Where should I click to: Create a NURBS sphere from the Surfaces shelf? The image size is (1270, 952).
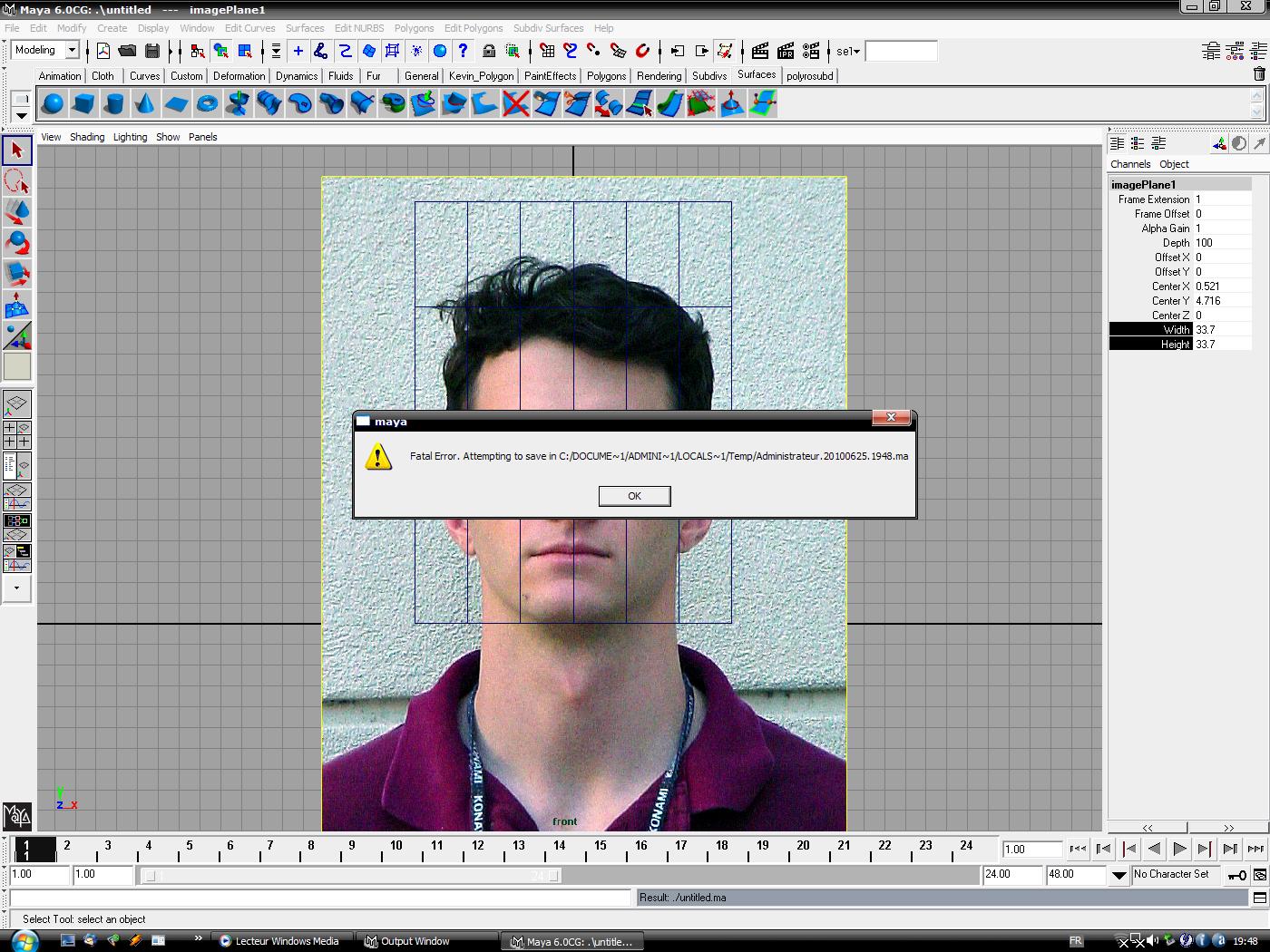tap(53, 103)
